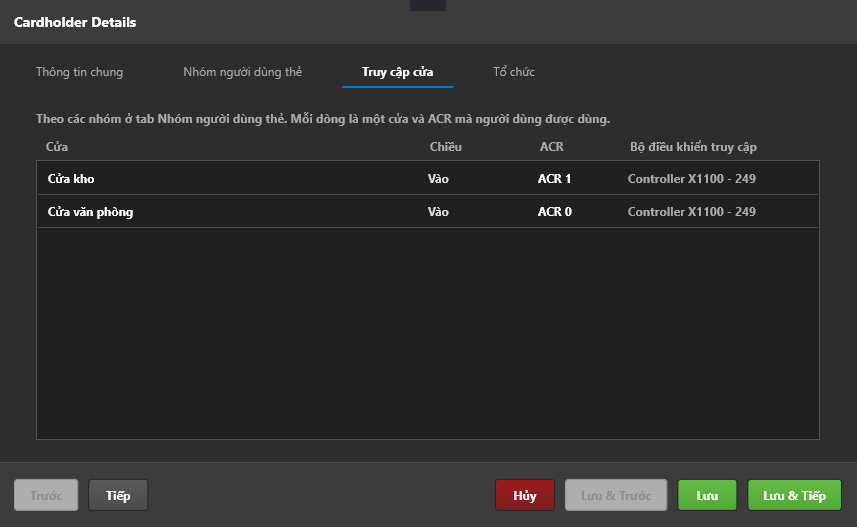Click the Hủy cancel button
The height and width of the screenshot is (527, 857).
(525, 495)
